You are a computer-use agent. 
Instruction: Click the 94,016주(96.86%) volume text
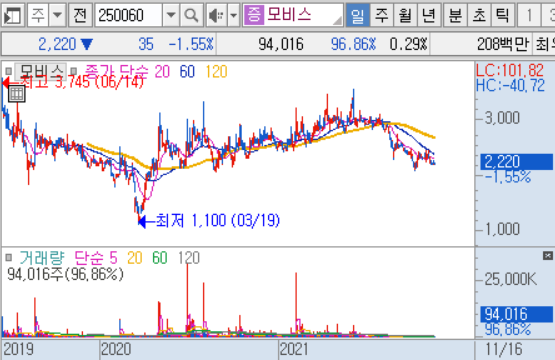click(65, 274)
